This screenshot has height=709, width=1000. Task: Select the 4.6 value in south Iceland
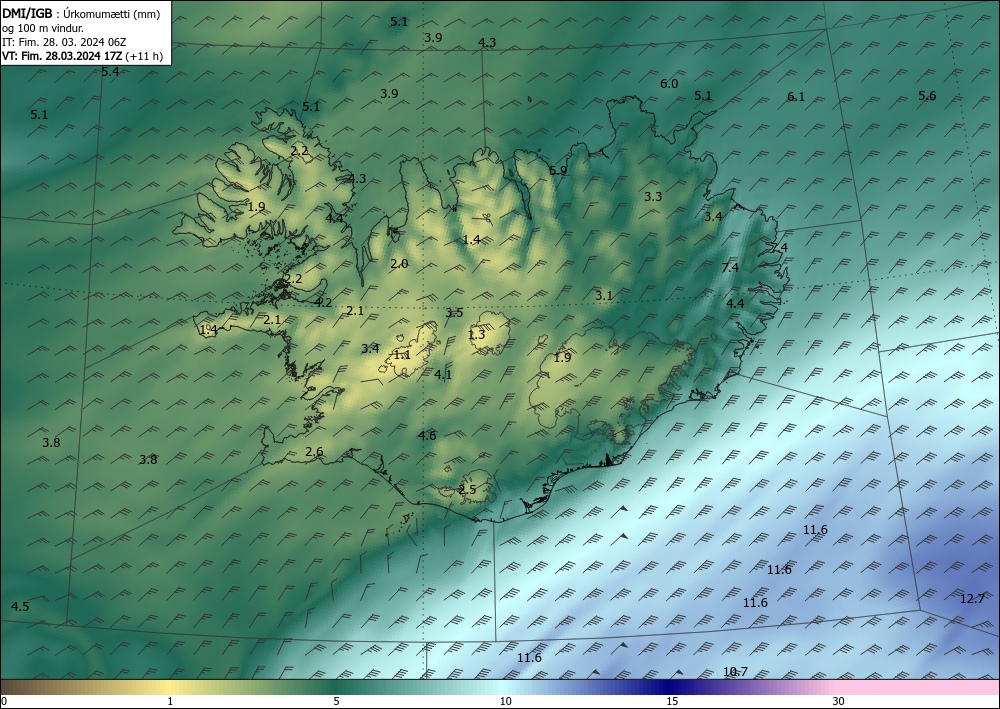[x=427, y=435]
